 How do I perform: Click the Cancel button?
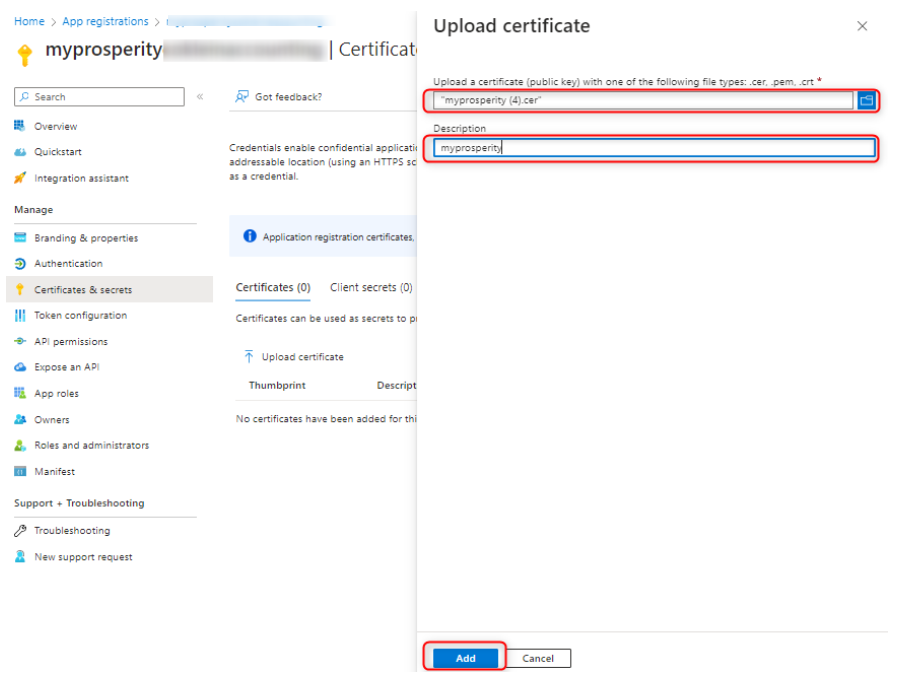click(x=538, y=658)
